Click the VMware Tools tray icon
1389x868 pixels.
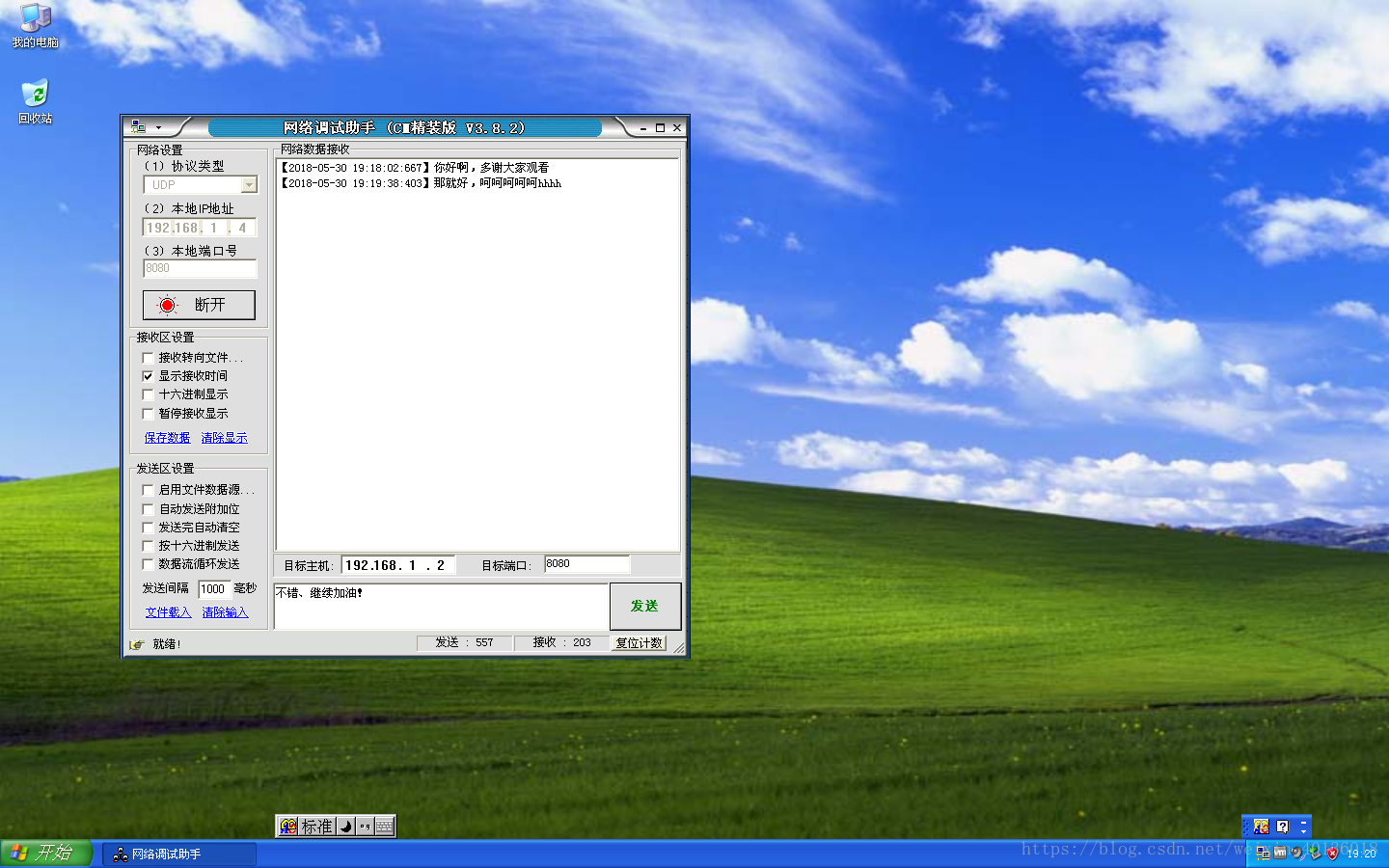pos(1280,853)
